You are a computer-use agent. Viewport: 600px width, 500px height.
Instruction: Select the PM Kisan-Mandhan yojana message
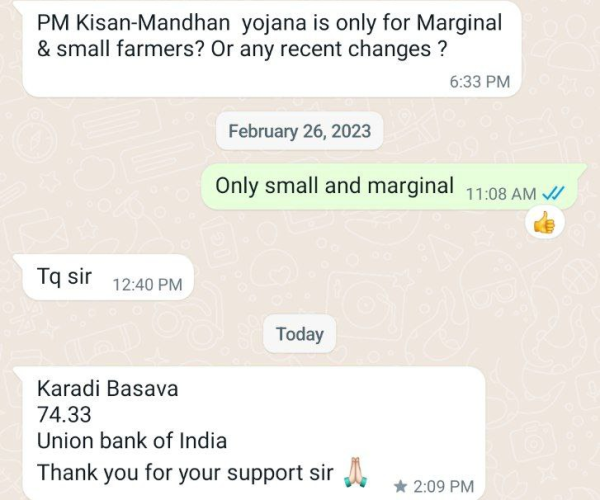point(272,49)
